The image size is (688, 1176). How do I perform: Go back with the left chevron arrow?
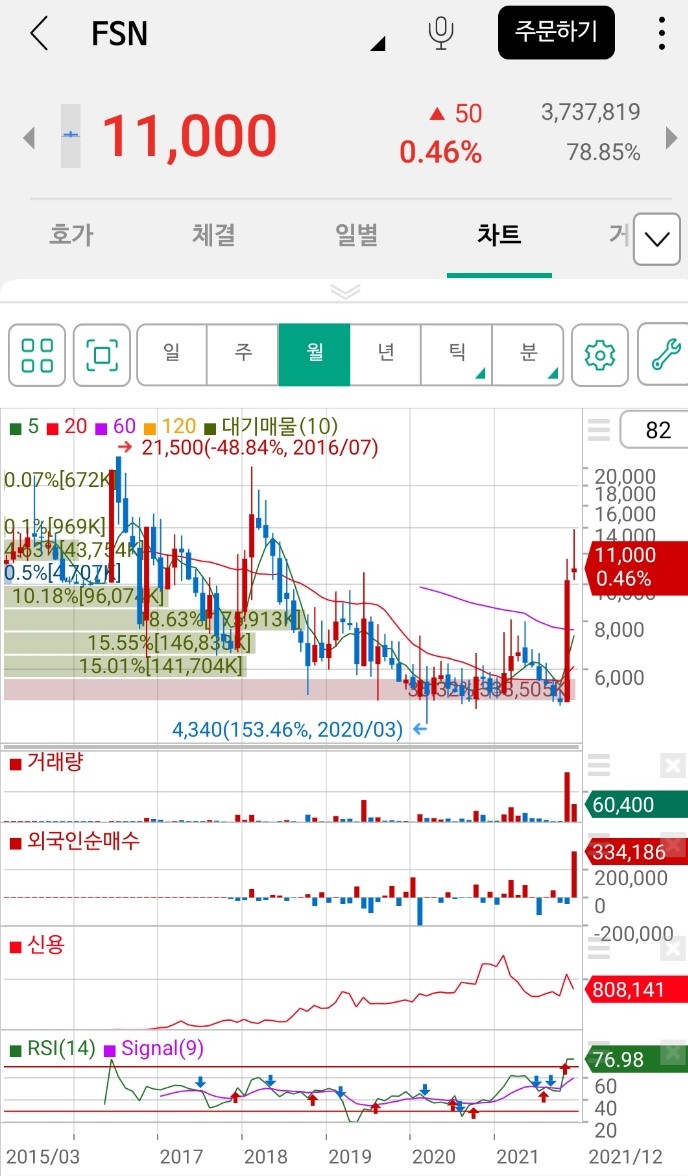pyautogui.click(x=39, y=34)
